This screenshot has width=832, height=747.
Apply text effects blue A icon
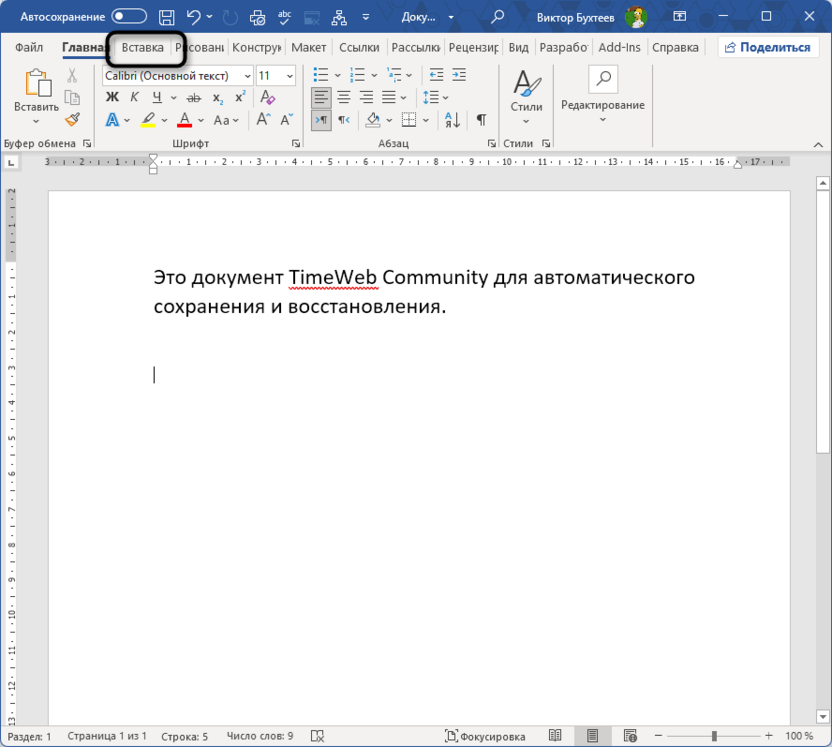[112, 120]
